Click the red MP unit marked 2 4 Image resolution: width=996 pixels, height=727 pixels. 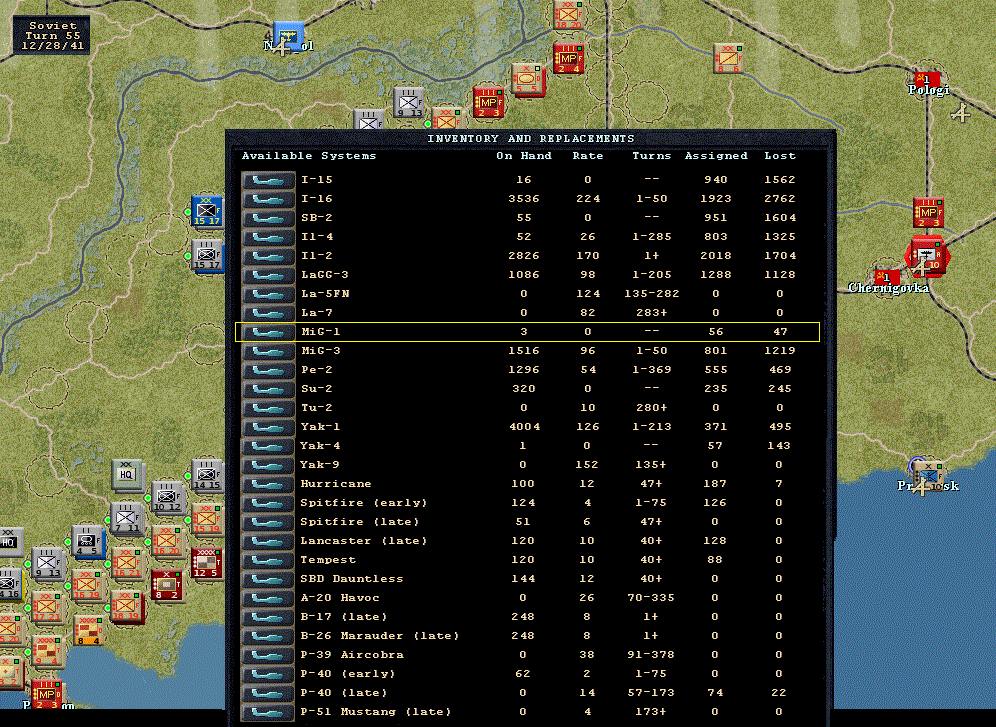568,58
